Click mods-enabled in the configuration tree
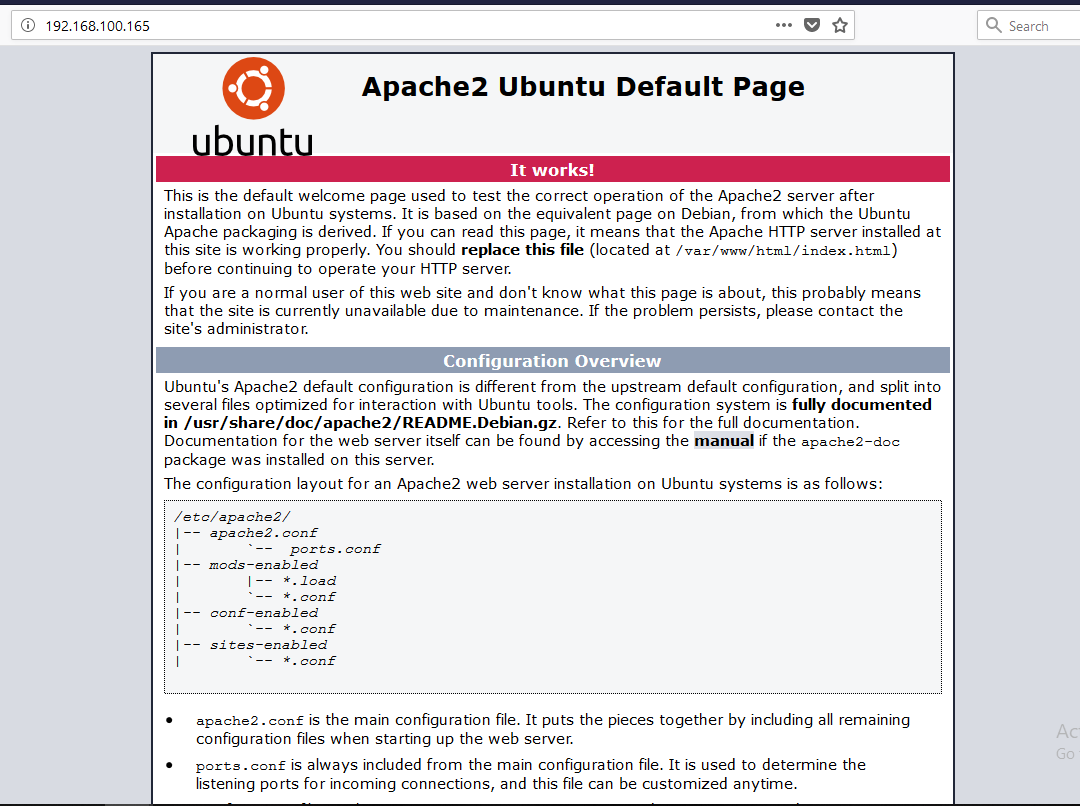The image size is (1080, 806). [x=263, y=565]
